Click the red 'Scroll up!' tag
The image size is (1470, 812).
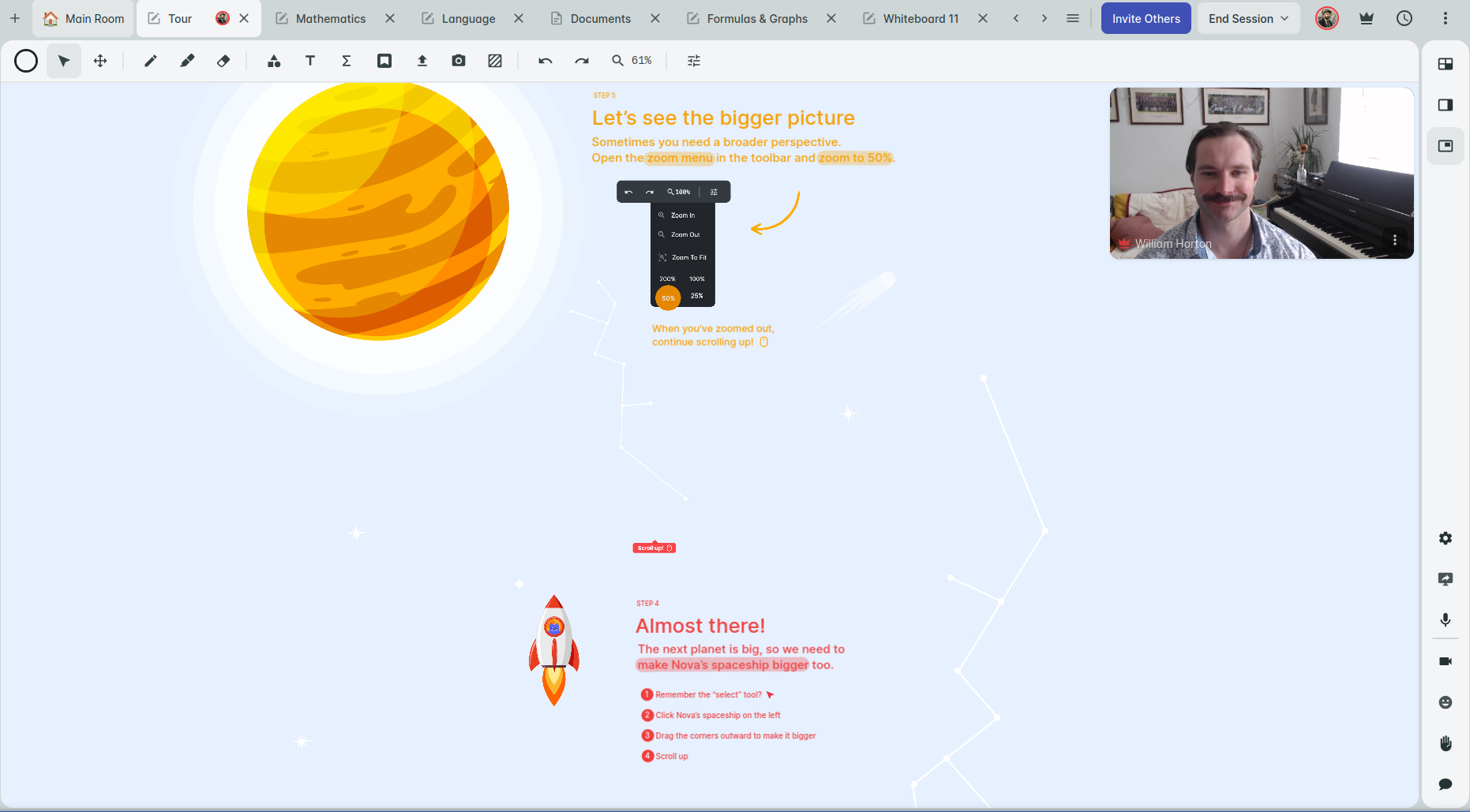(654, 548)
